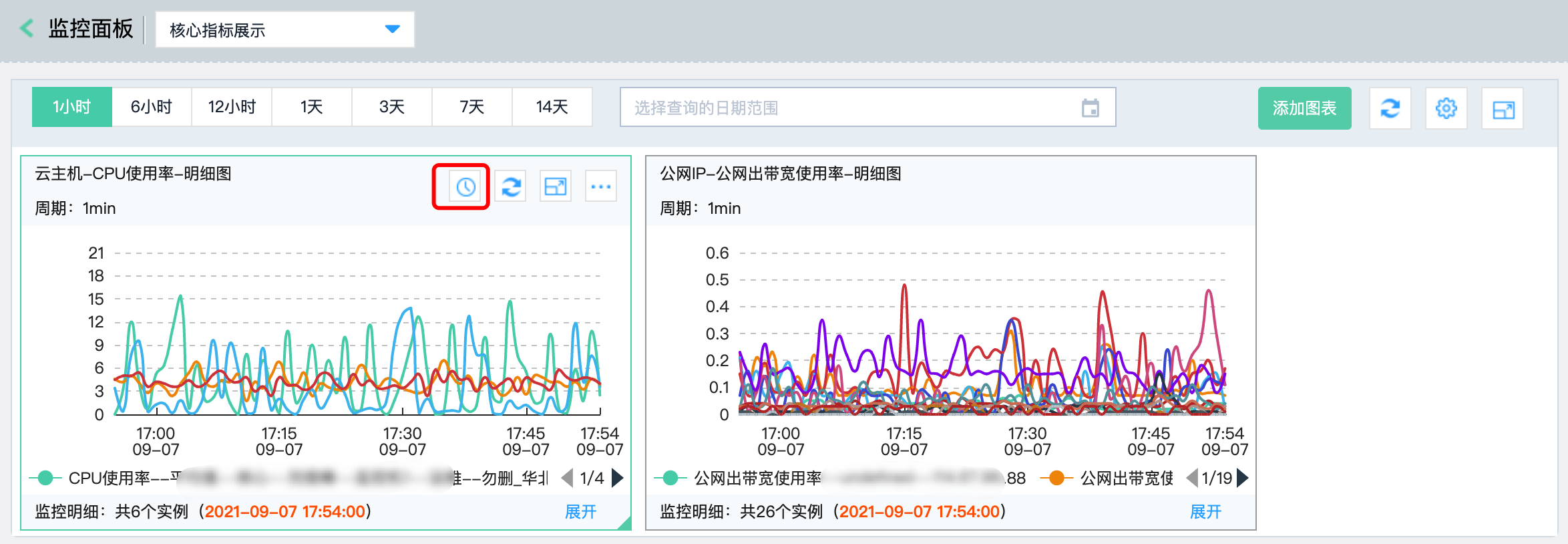This screenshot has width=1568, height=544.
Task: Refresh the whole dashboard with refresh icon
Action: pos(1390,108)
